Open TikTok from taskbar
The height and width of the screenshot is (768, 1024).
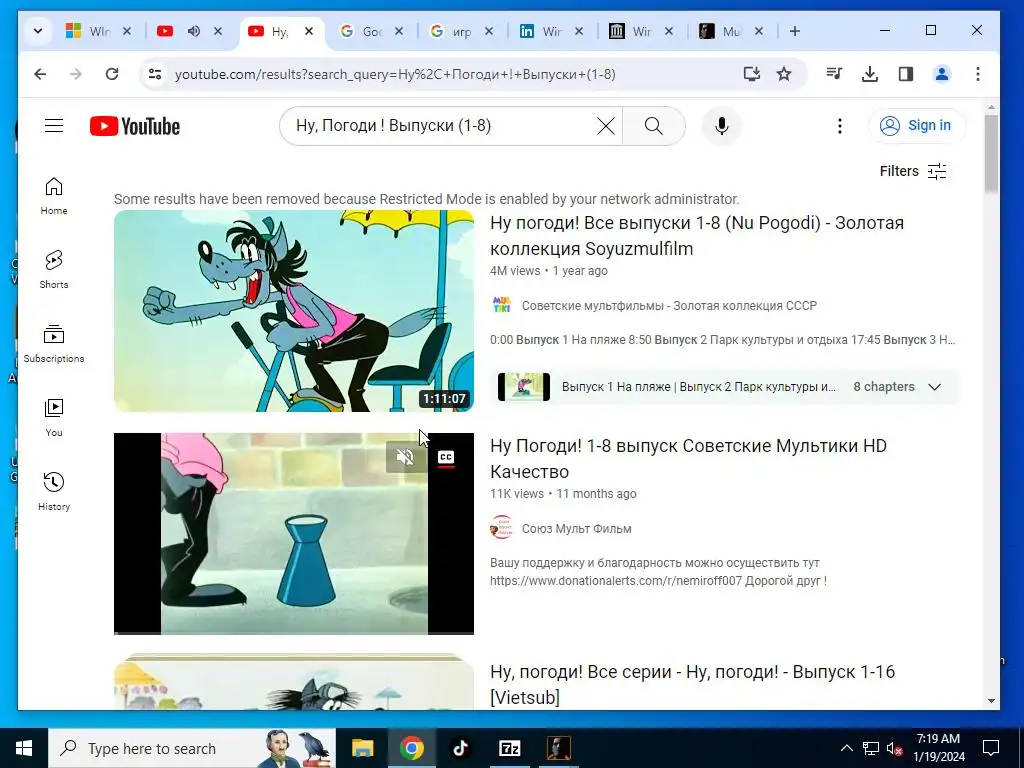460,748
